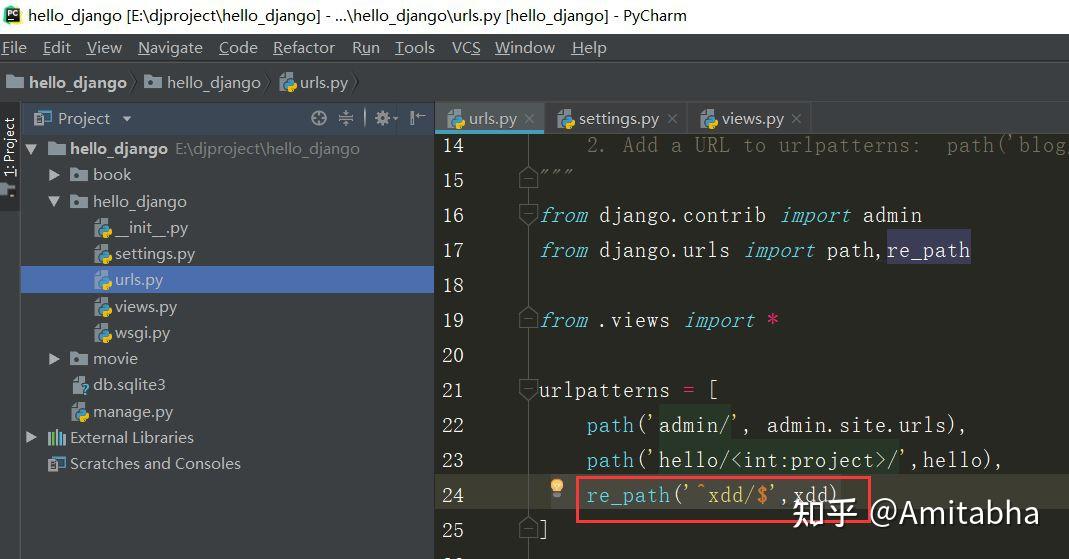Open the View menu
1069x559 pixels.
[104, 48]
